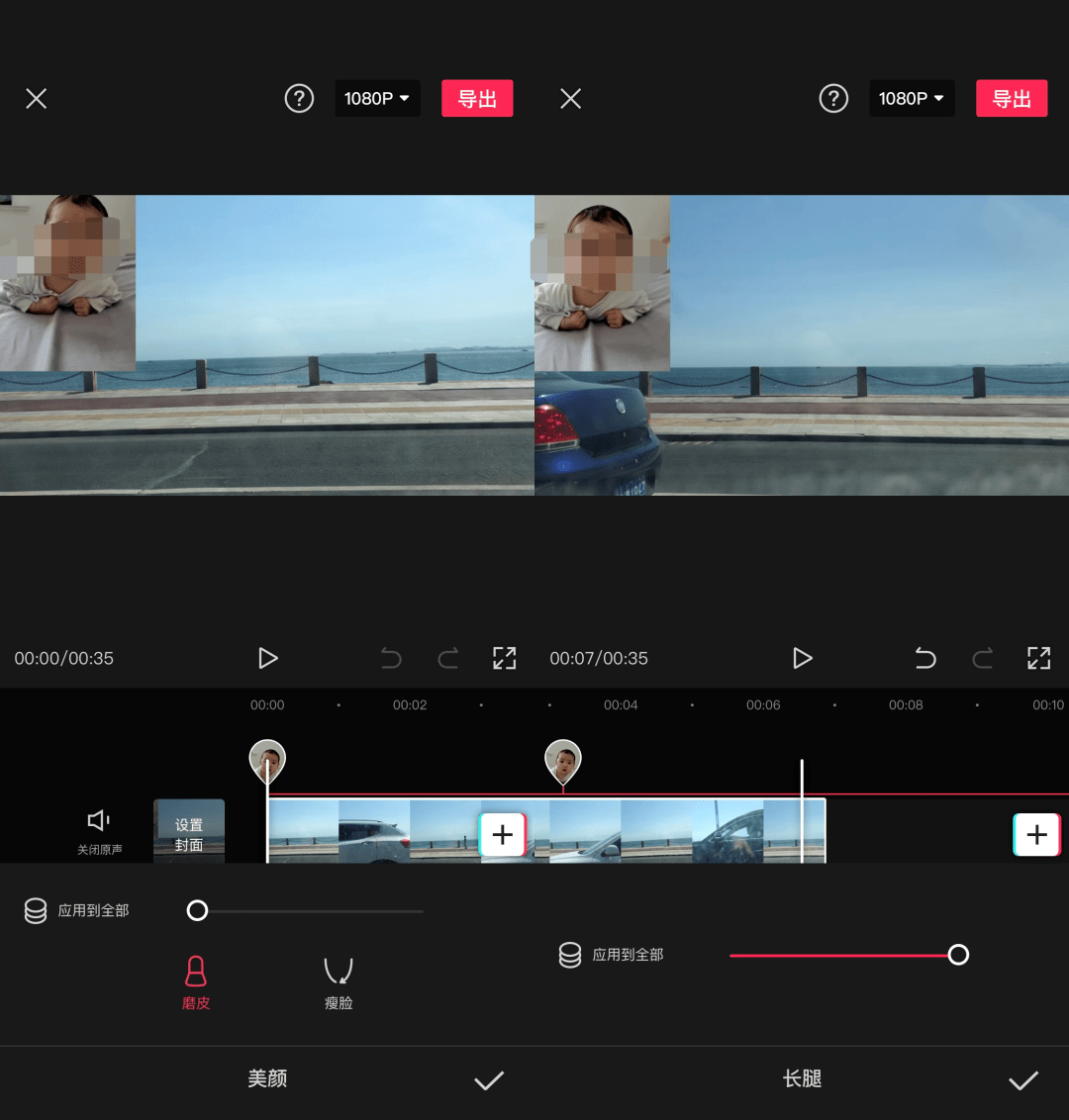Mute original sound via 关闭原声
Viewport: 1069px width, 1120px height.
tap(99, 831)
